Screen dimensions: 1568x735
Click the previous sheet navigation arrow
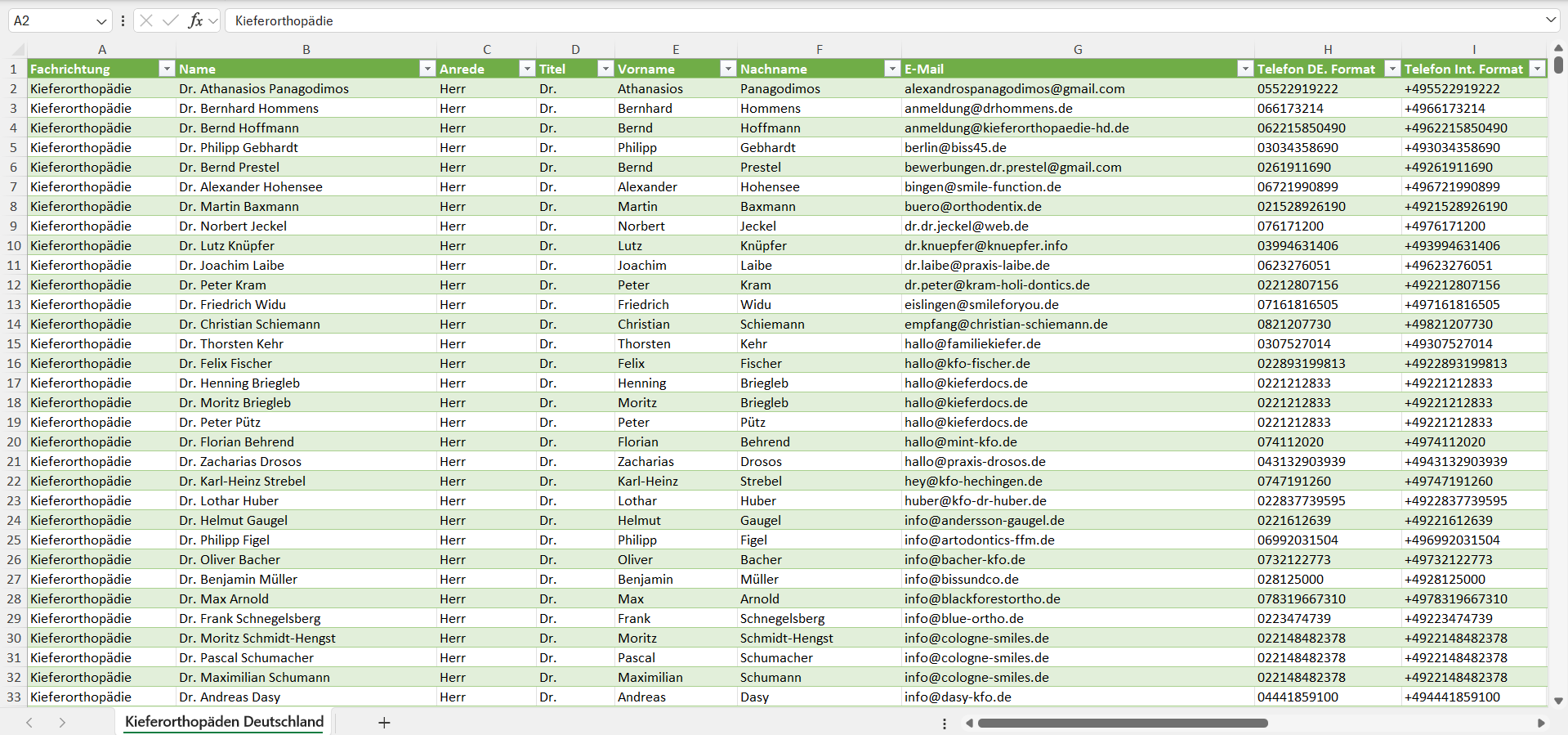point(29,723)
